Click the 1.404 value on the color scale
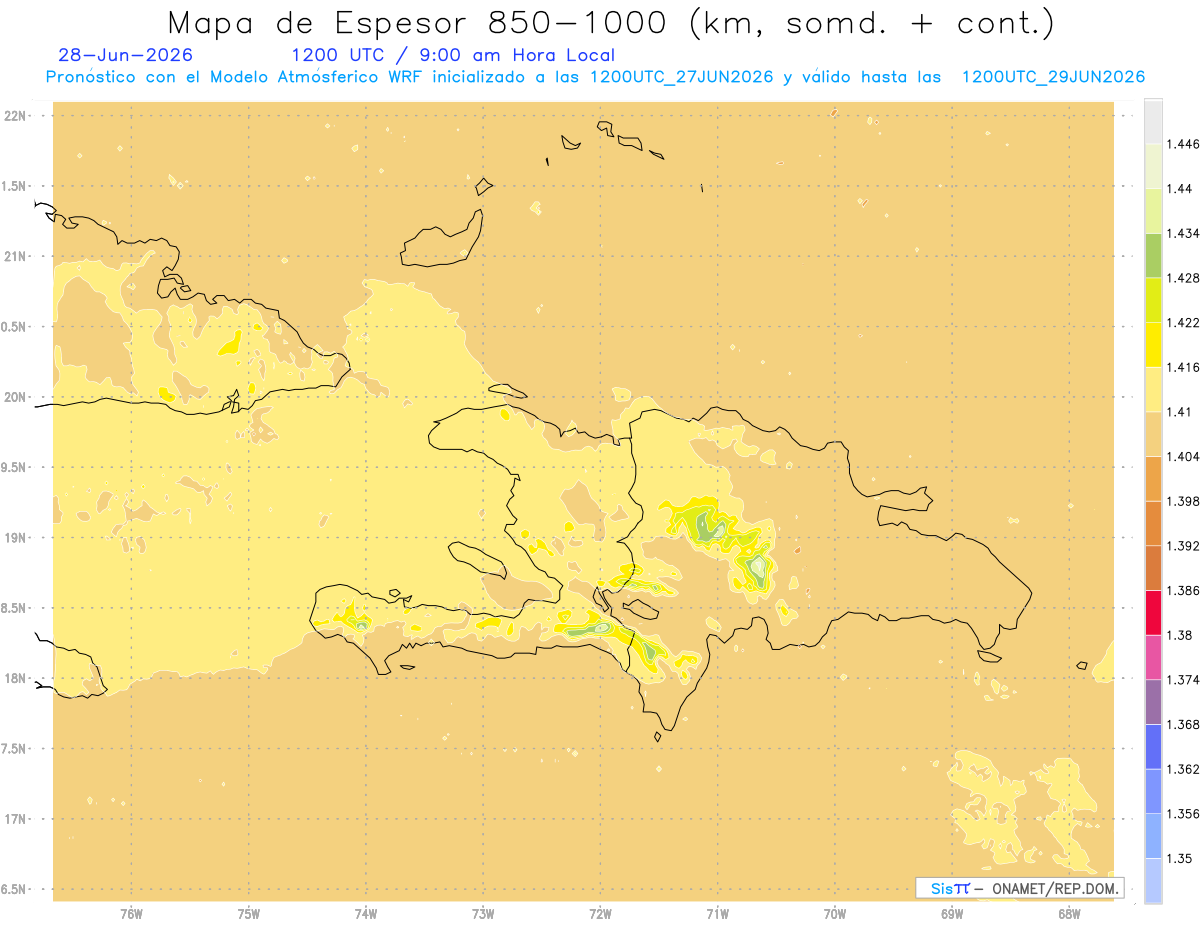The width and height of the screenshot is (1200, 927). [x=1184, y=456]
